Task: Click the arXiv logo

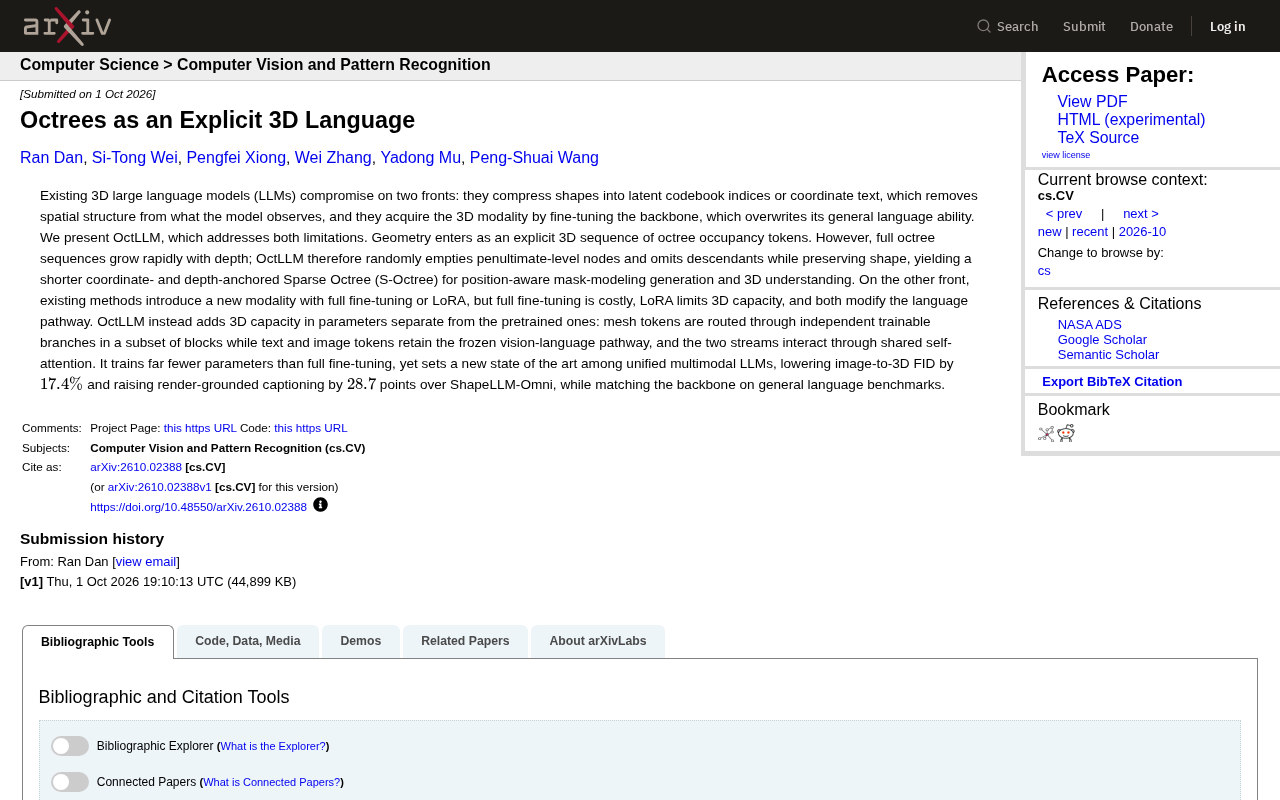Action: (67, 26)
